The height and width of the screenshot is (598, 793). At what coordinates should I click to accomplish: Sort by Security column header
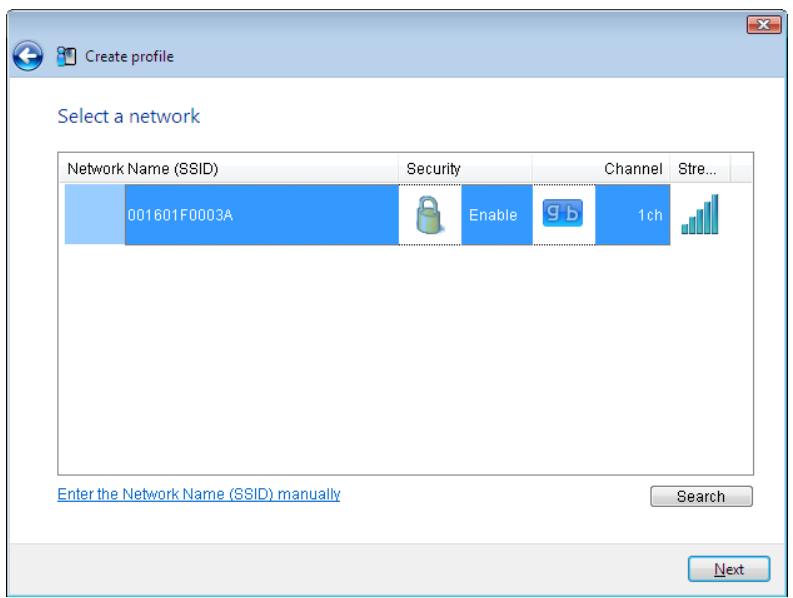point(465,168)
